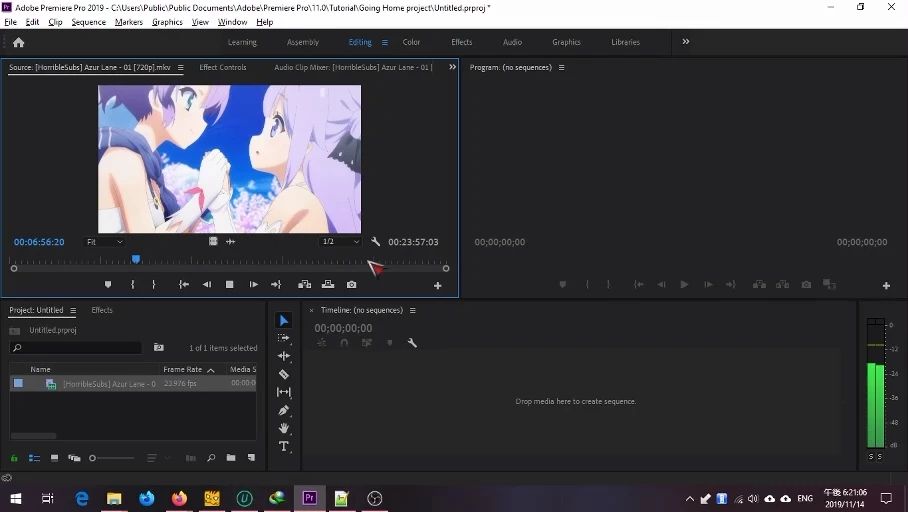Select the Type tool

pyautogui.click(x=284, y=447)
